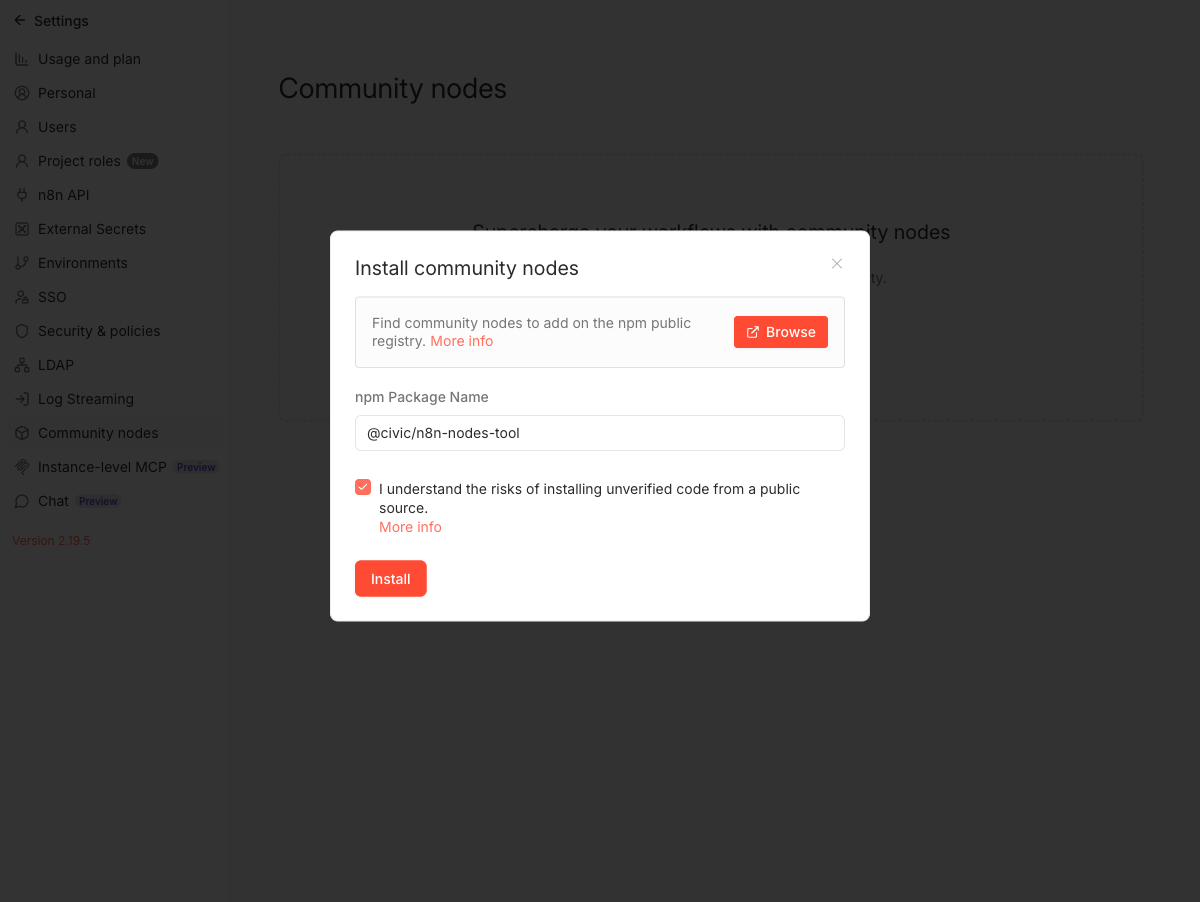Open SSO settings
The image size is (1200, 902).
point(52,297)
